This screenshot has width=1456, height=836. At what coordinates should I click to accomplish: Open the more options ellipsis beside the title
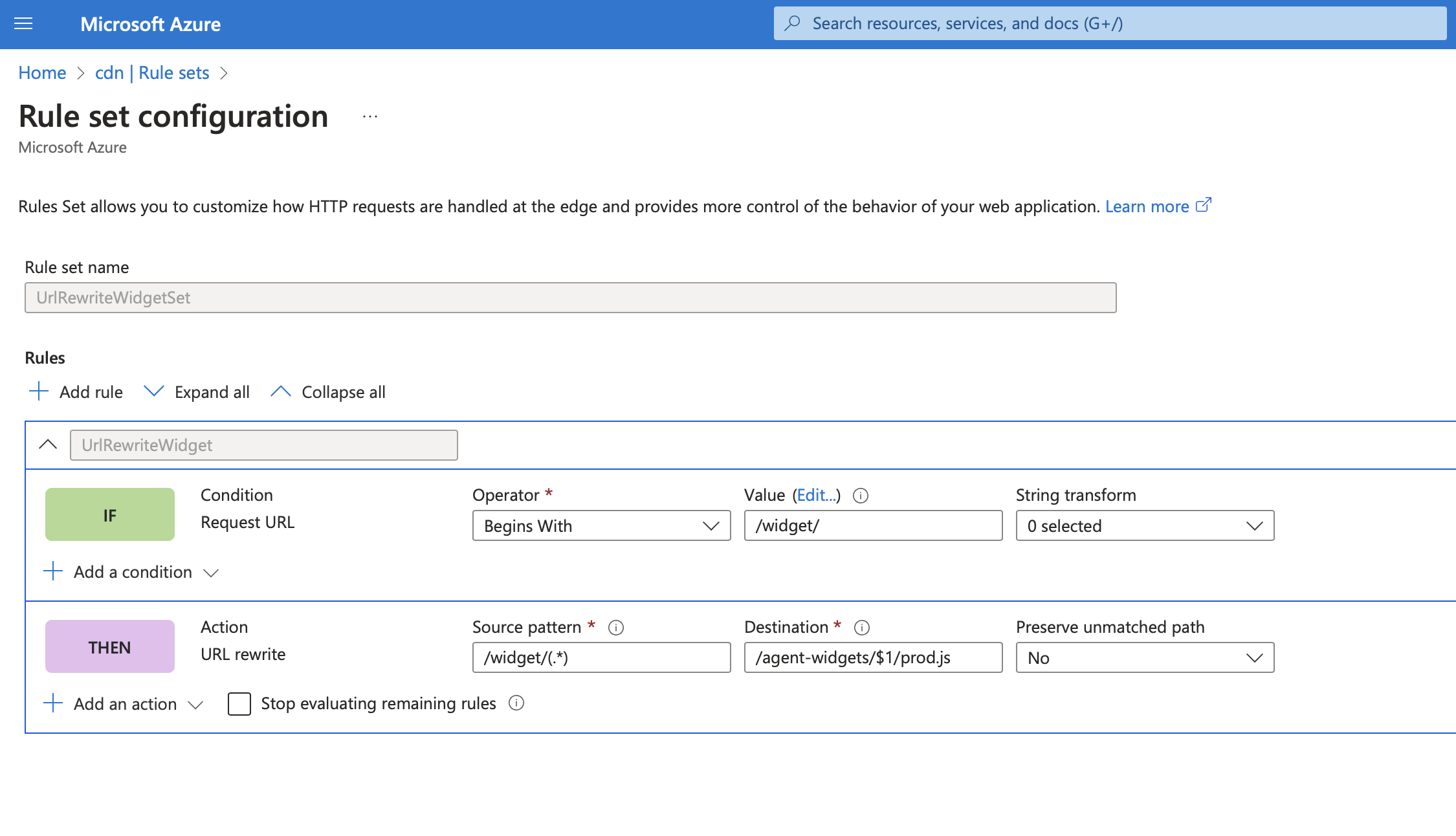pyautogui.click(x=370, y=116)
